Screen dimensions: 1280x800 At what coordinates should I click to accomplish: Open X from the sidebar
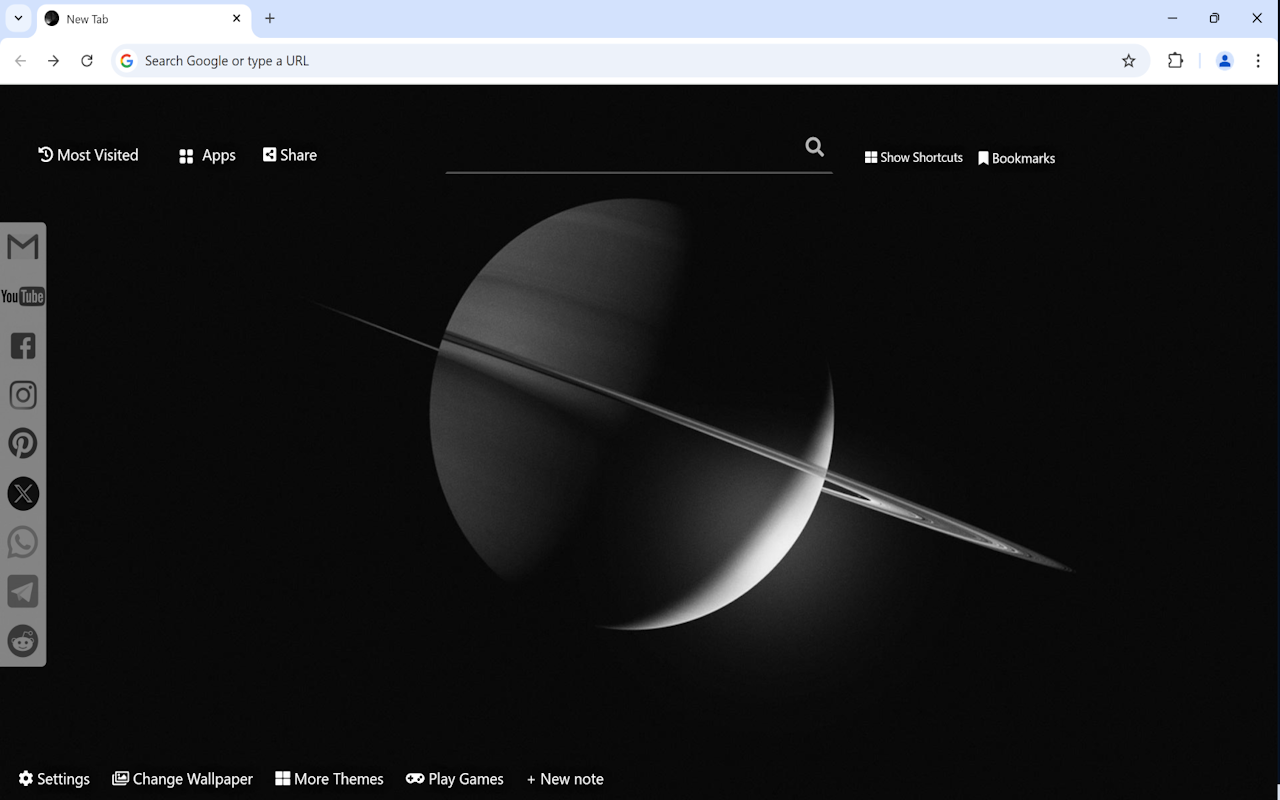(22, 493)
